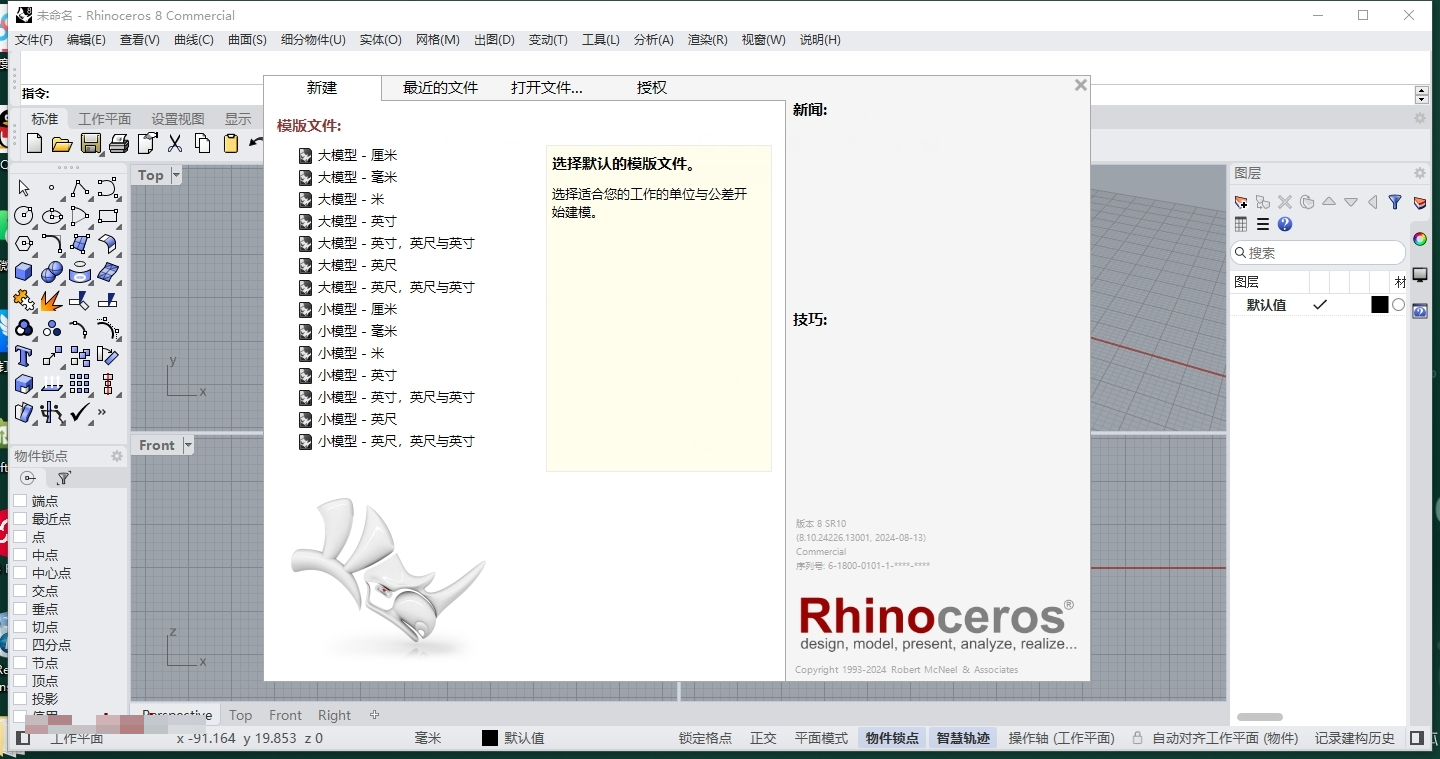The width and height of the screenshot is (1440, 759).
Task: Delete layer using the X icon
Action: (1284, 202)
